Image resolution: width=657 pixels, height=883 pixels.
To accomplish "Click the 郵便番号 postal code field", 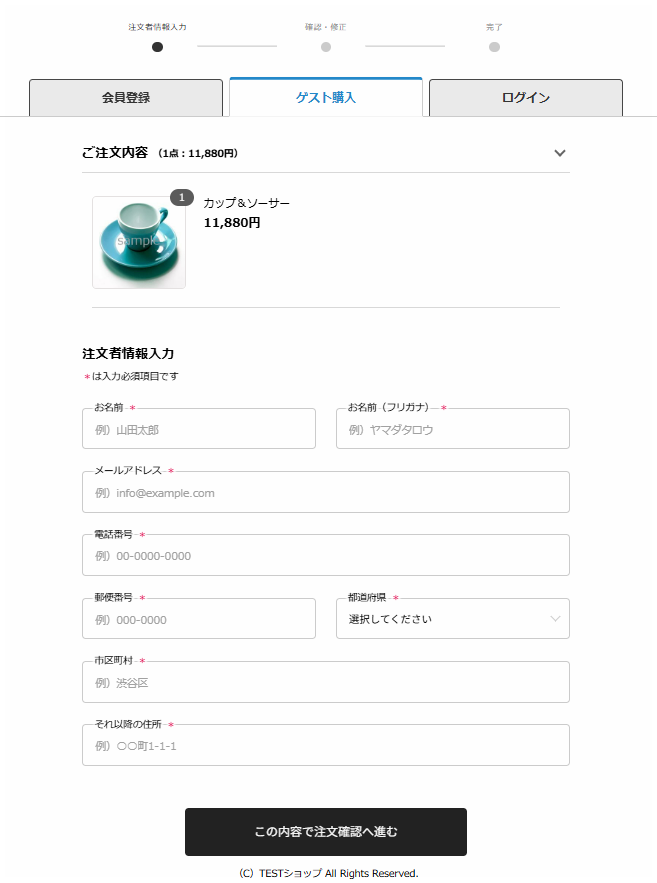I will 199,618.
